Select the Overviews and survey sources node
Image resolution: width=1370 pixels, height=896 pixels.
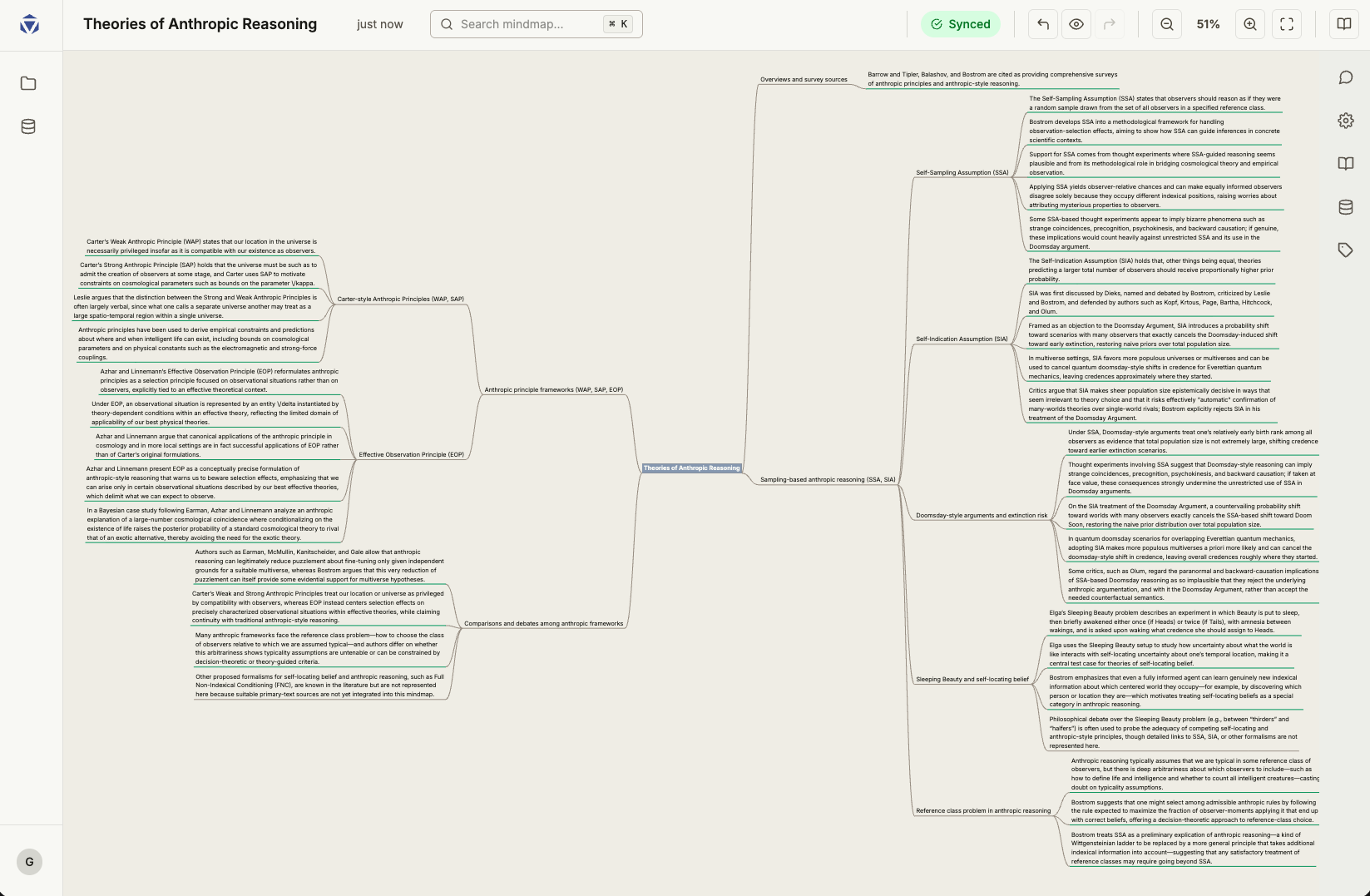[x=804, y=80]
